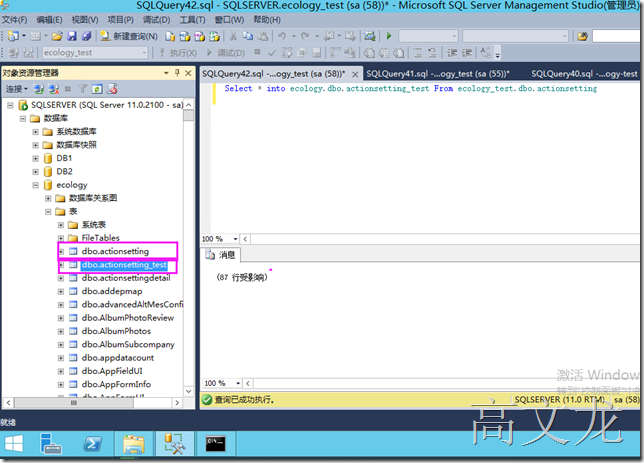Click the Copy icon in toolbar
Screen dimensions: 644x463
click(248, 36)
